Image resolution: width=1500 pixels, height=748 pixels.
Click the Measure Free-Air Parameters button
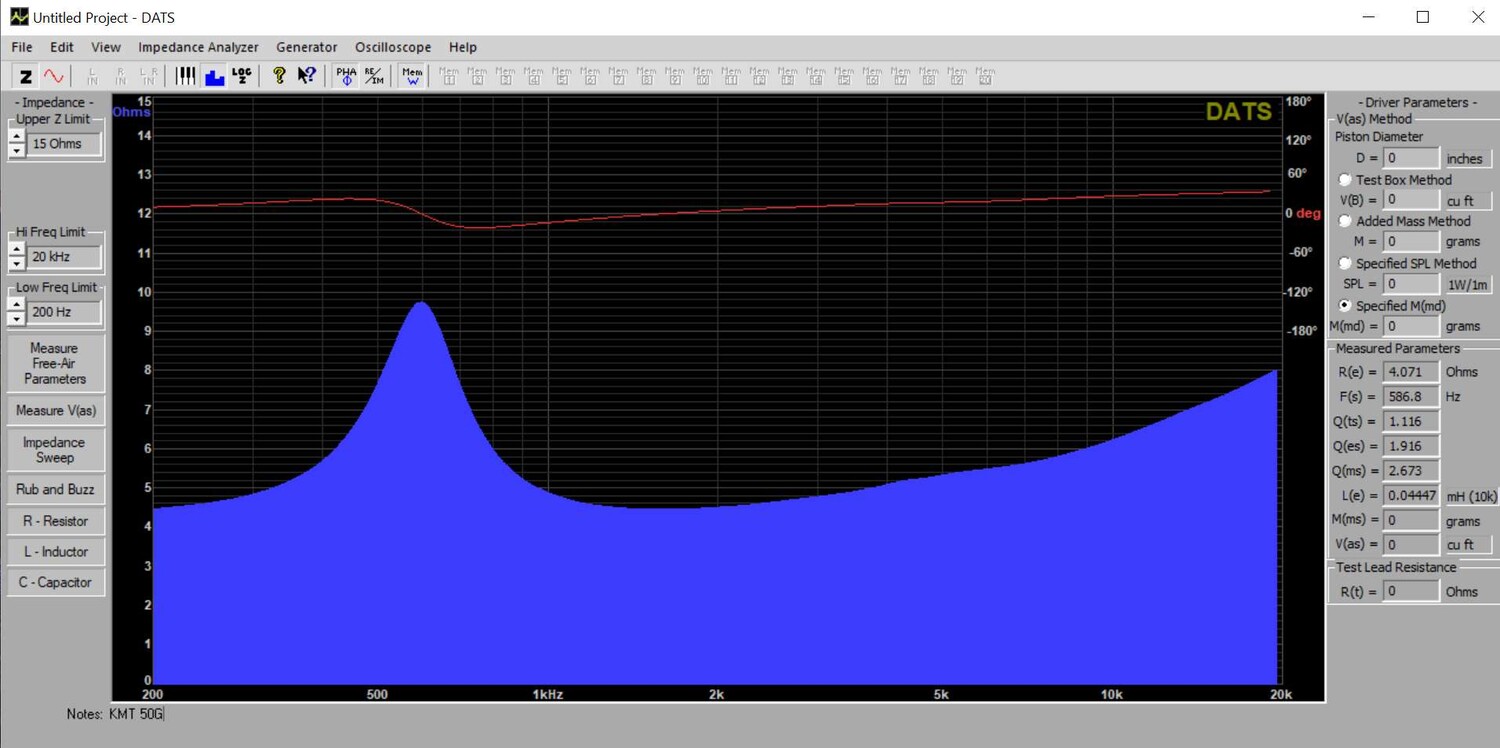[55, 363]
